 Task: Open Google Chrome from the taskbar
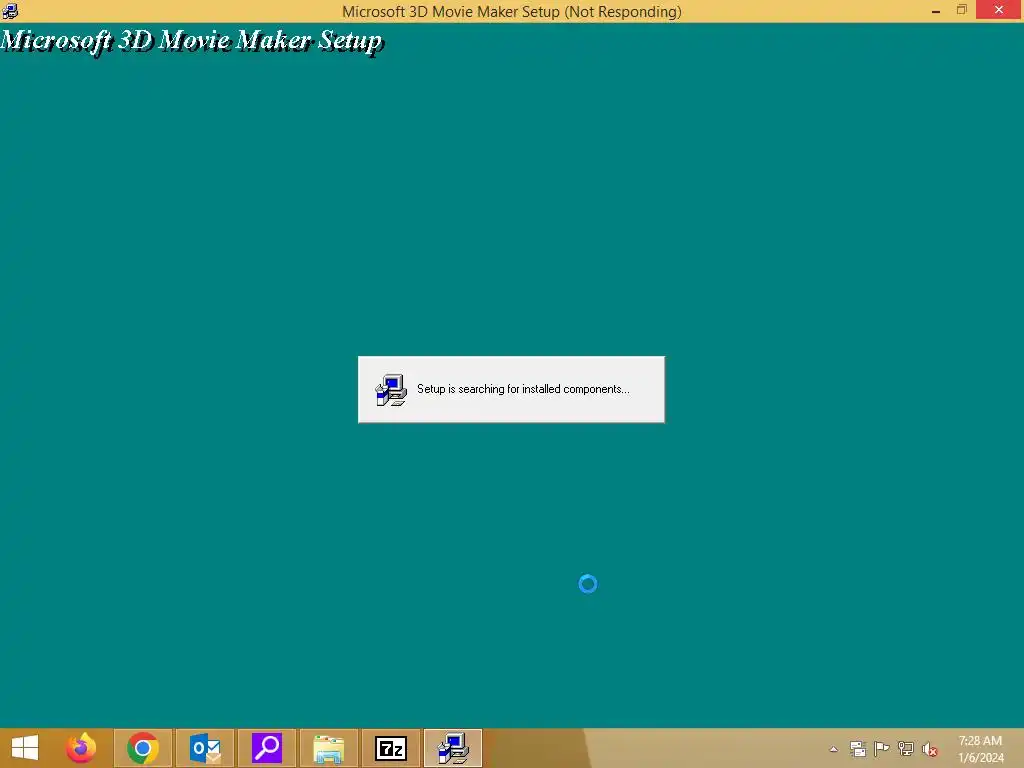(x=143, y=748)
